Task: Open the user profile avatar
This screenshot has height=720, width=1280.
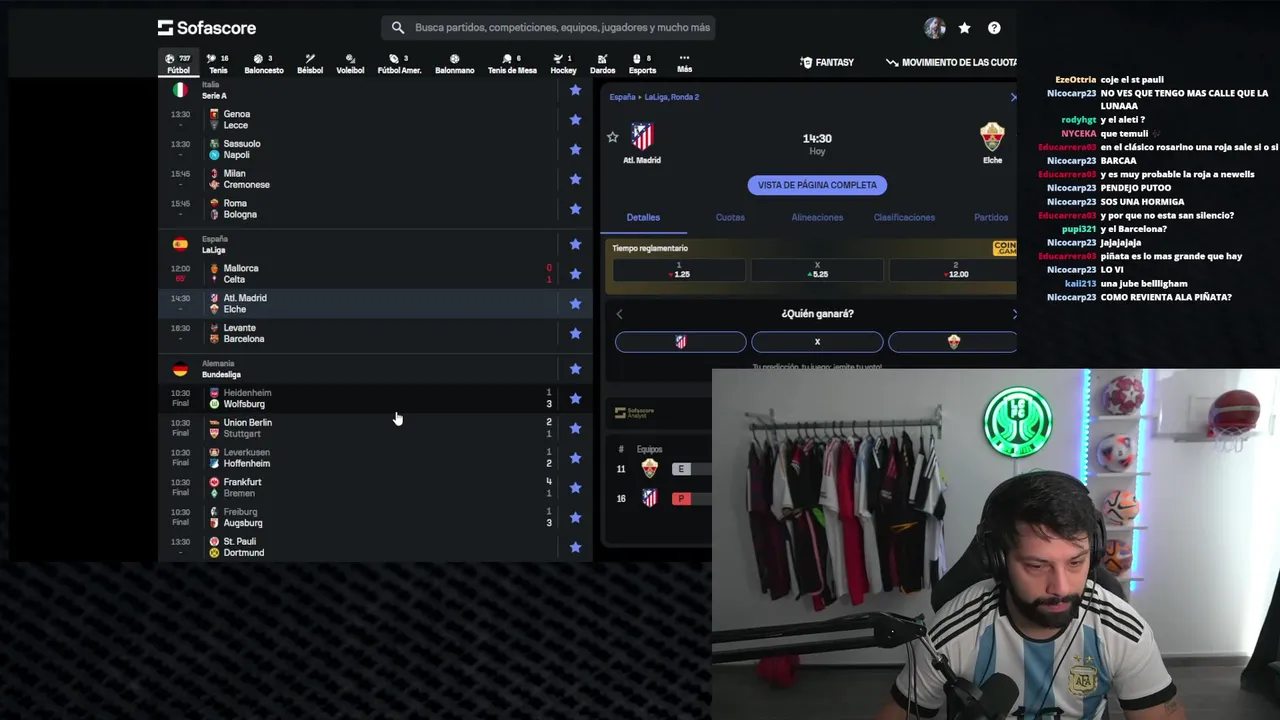Action: [x=935, y=28]
